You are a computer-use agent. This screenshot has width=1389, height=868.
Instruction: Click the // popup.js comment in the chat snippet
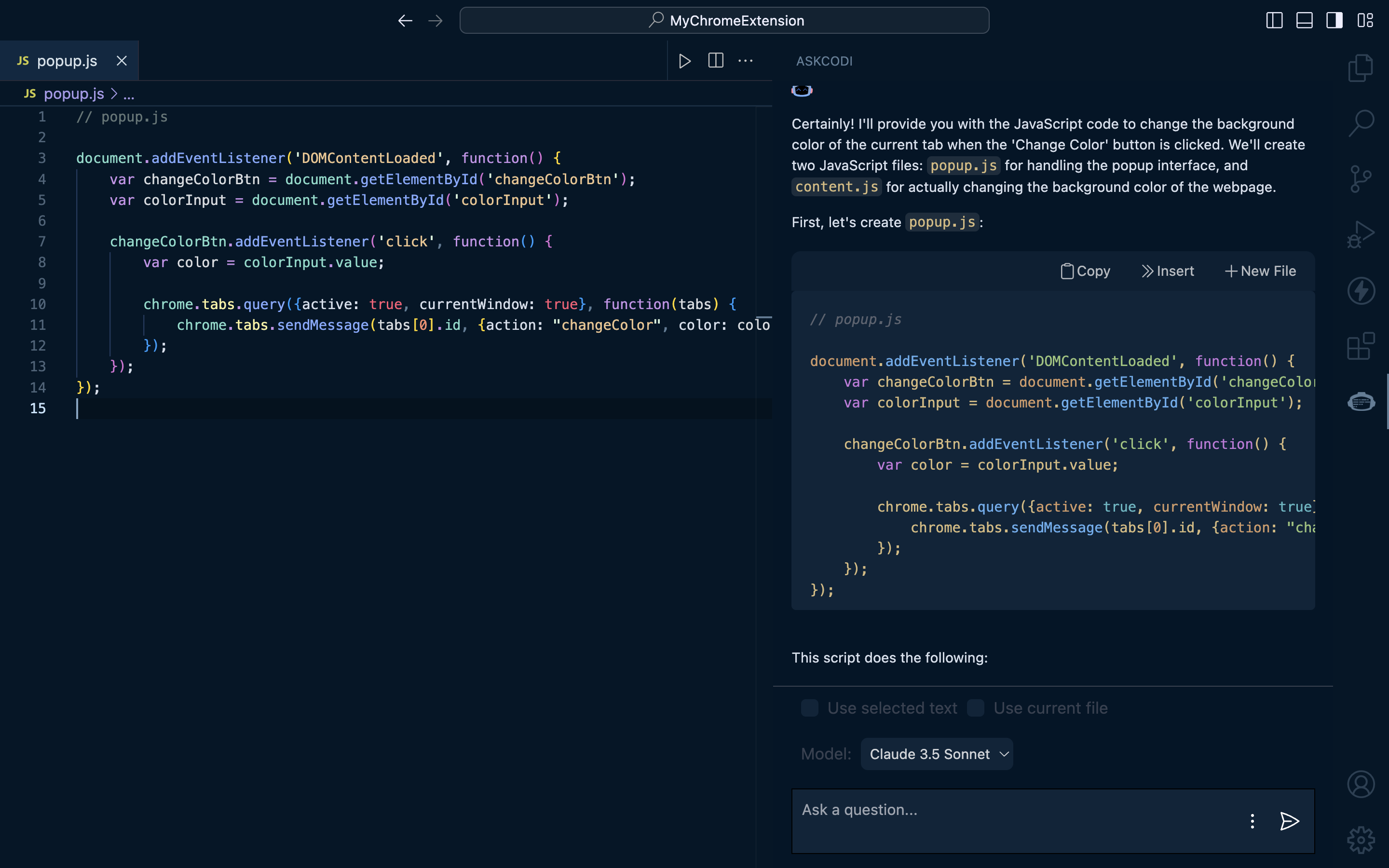pyautogui.click(x=856, y=319)
